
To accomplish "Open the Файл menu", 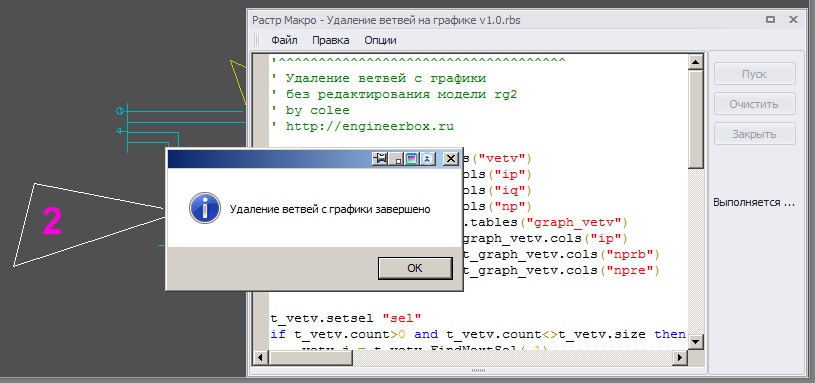I will (284, 40).
